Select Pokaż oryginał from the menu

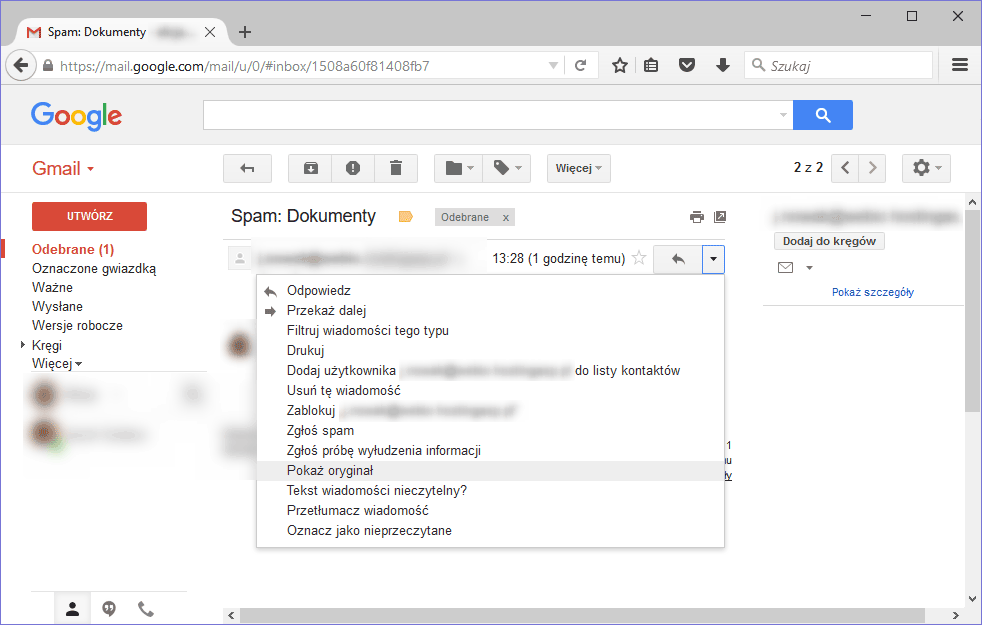coord(330,470)
